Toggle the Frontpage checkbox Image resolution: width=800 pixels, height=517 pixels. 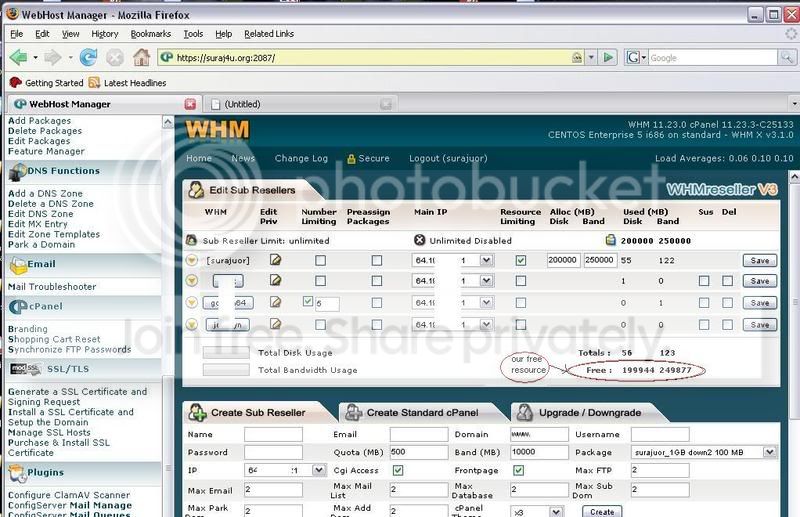[x=518, y=470]
